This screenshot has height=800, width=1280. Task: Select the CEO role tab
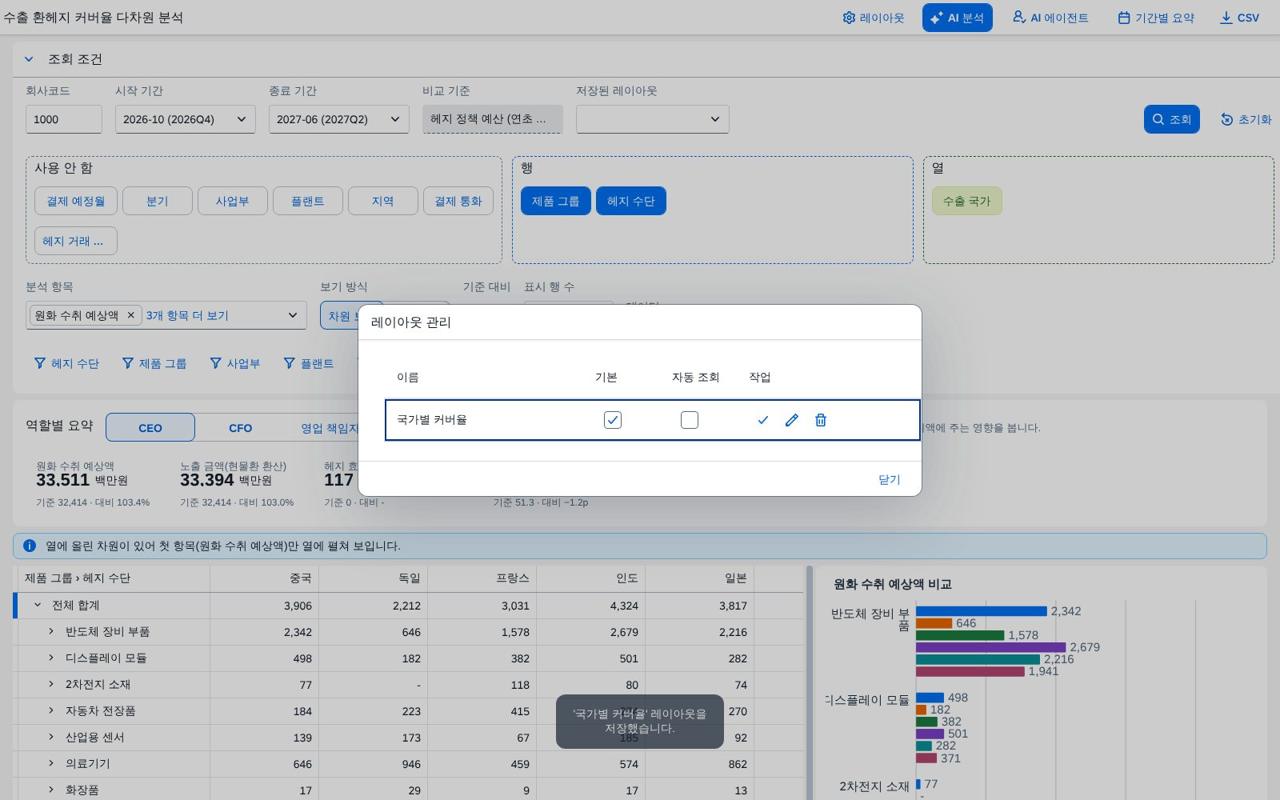150,428
